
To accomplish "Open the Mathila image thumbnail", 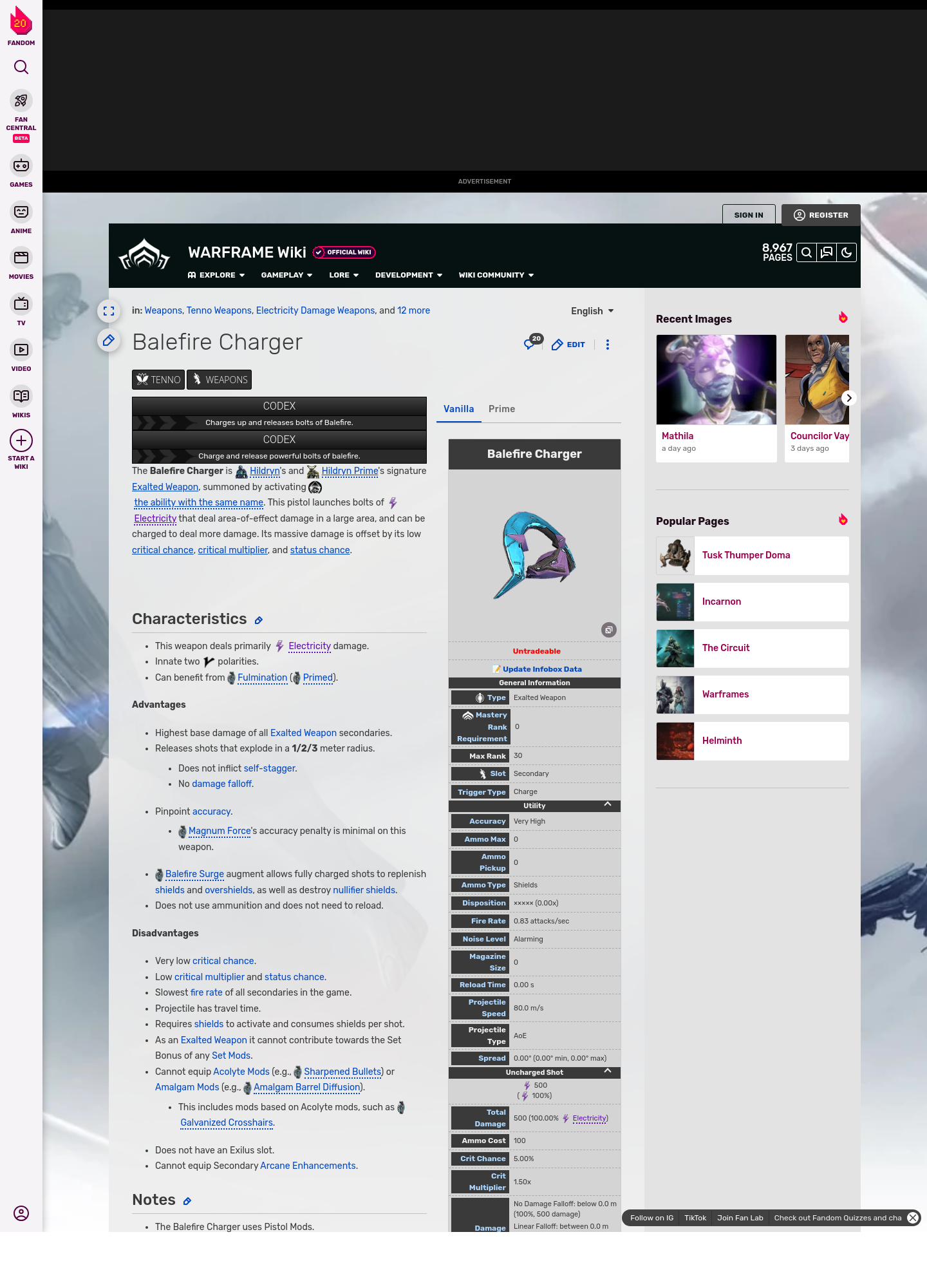I will pos(716,380).
